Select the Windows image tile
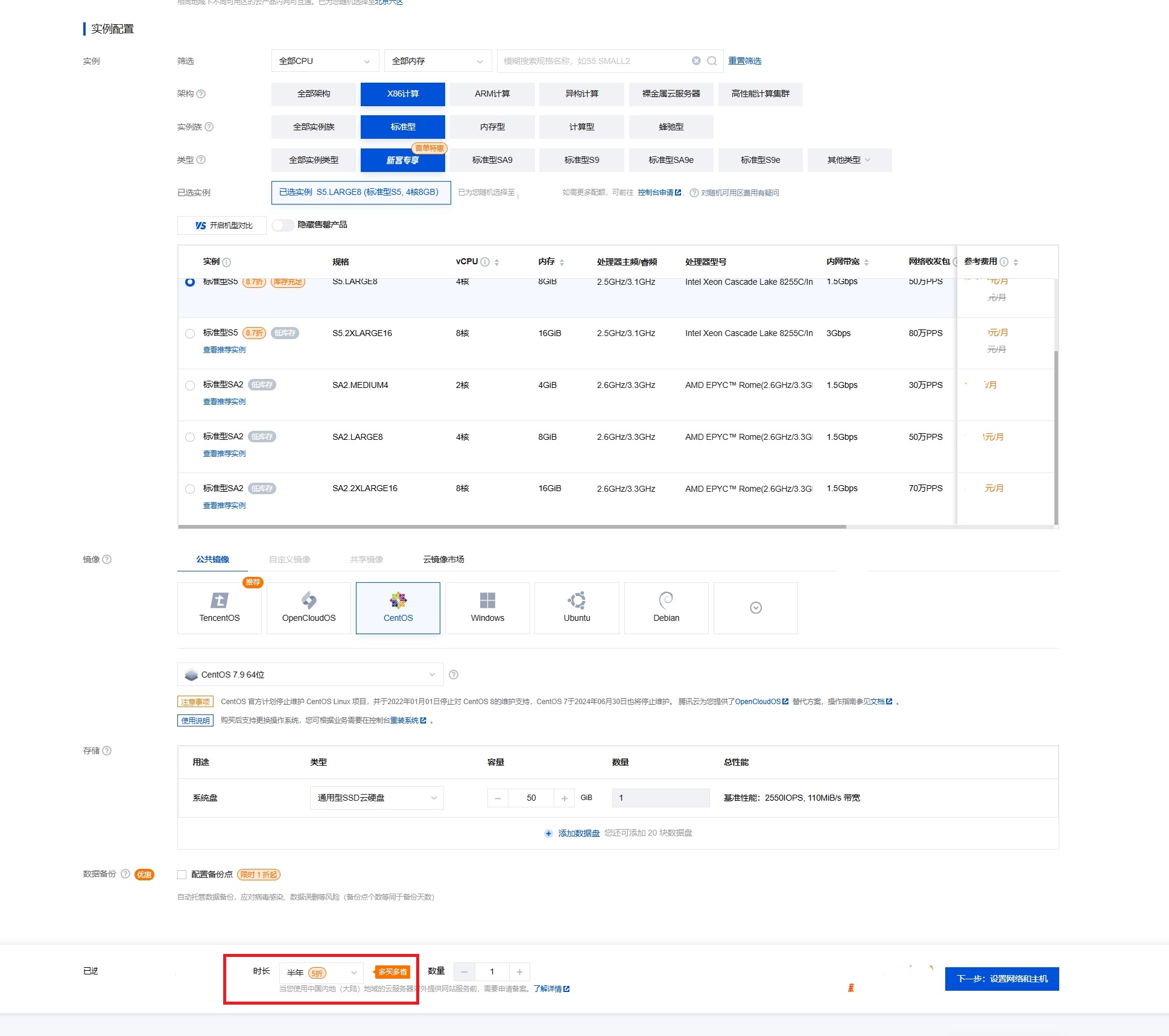The height and width of the screenshot is (1036, 1169). (x=487, y=608)
